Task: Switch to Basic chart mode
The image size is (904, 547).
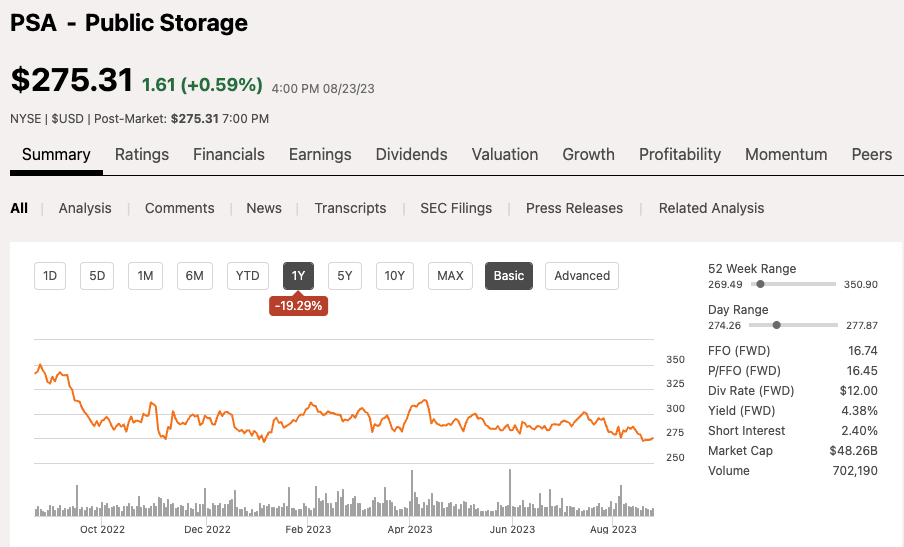Action: tap(509, 276)
